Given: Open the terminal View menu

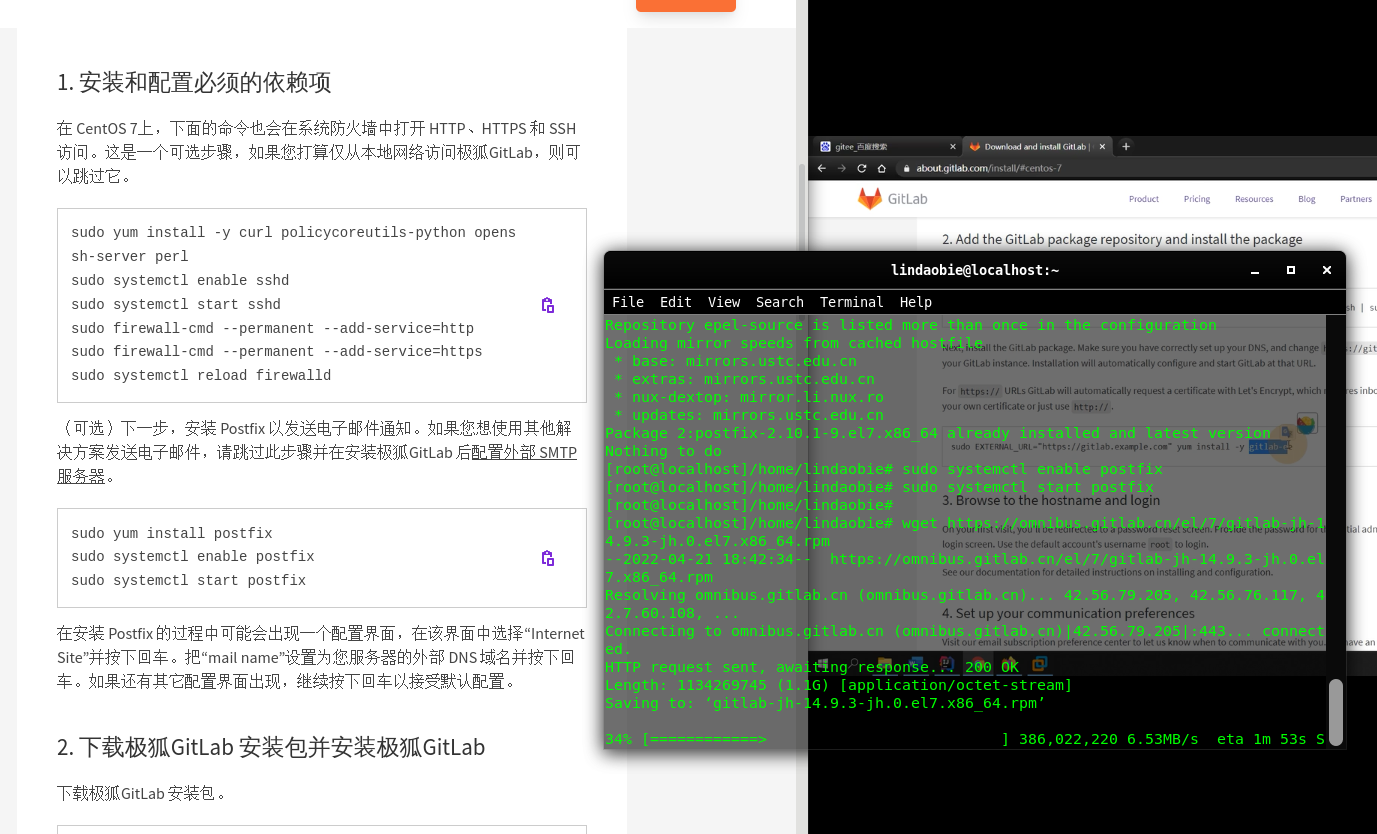Looking at the screenshot, I should pos(724,302).
